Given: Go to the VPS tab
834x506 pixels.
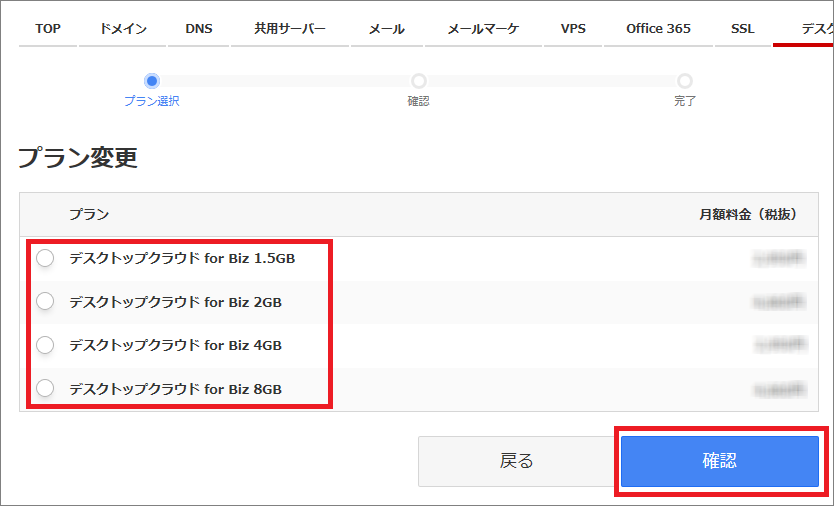Looking at the screenshot, I should coord(573,29).
